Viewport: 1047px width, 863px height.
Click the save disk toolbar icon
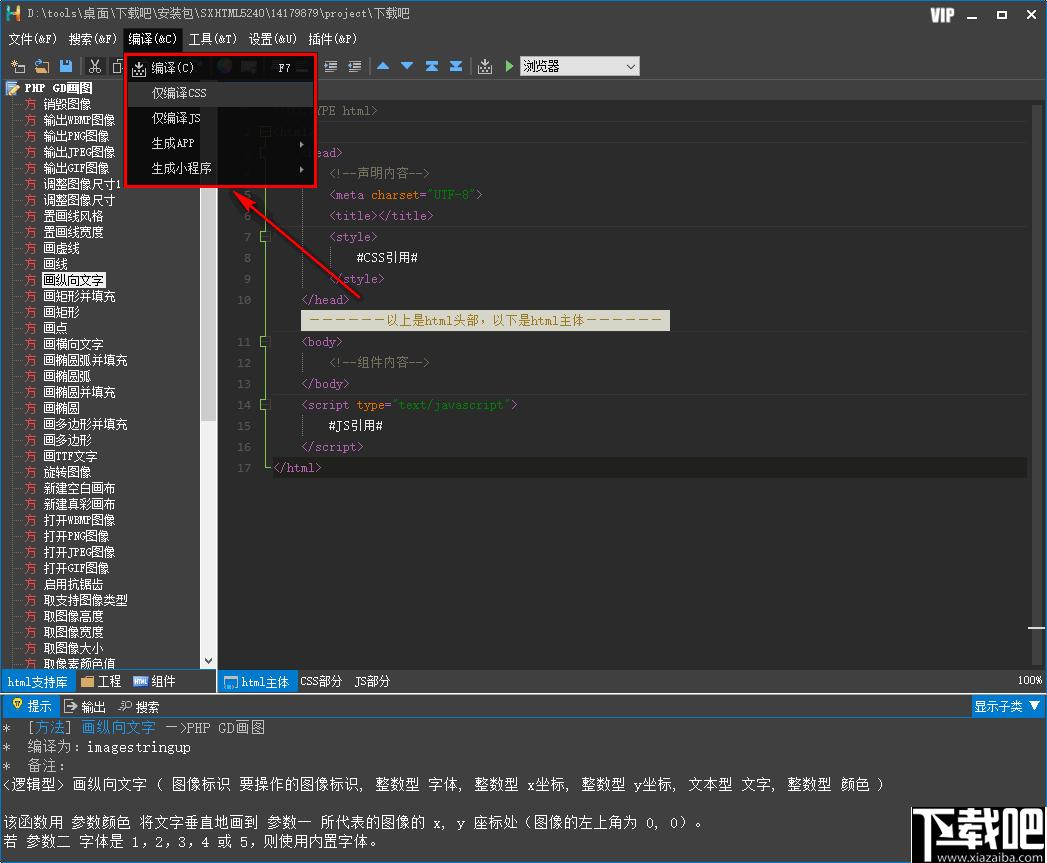(65, 66)
